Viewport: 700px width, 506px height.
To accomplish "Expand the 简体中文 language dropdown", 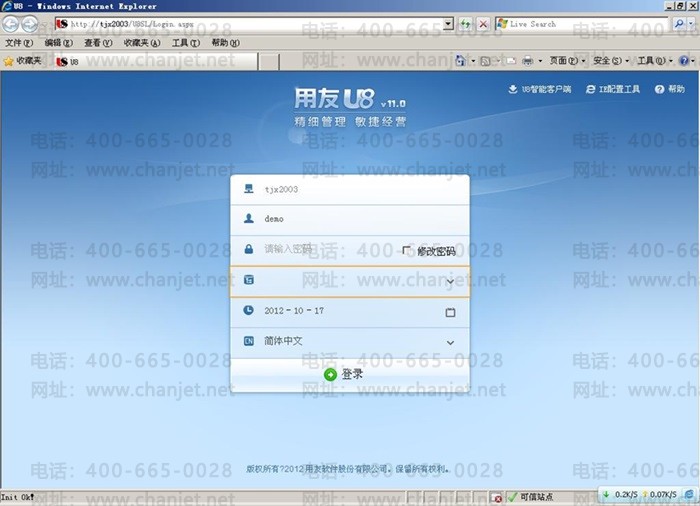I will click(450, 343).
